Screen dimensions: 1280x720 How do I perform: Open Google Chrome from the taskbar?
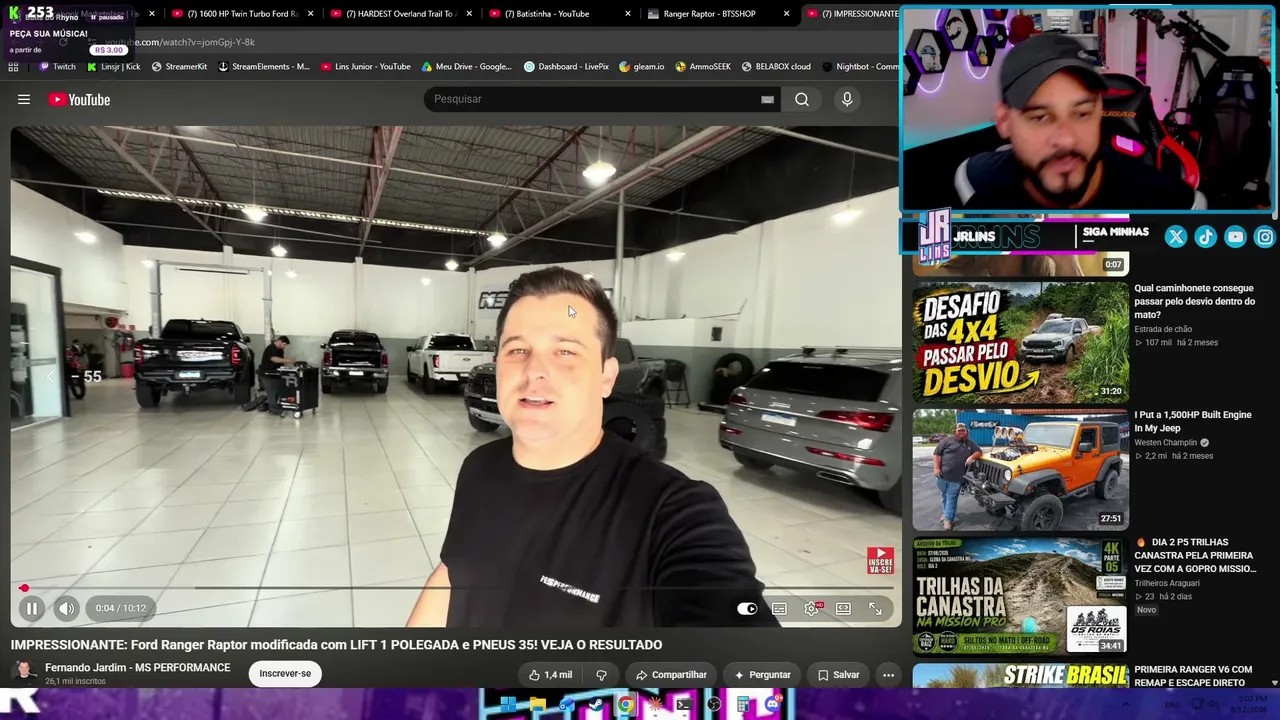(625, 705)
